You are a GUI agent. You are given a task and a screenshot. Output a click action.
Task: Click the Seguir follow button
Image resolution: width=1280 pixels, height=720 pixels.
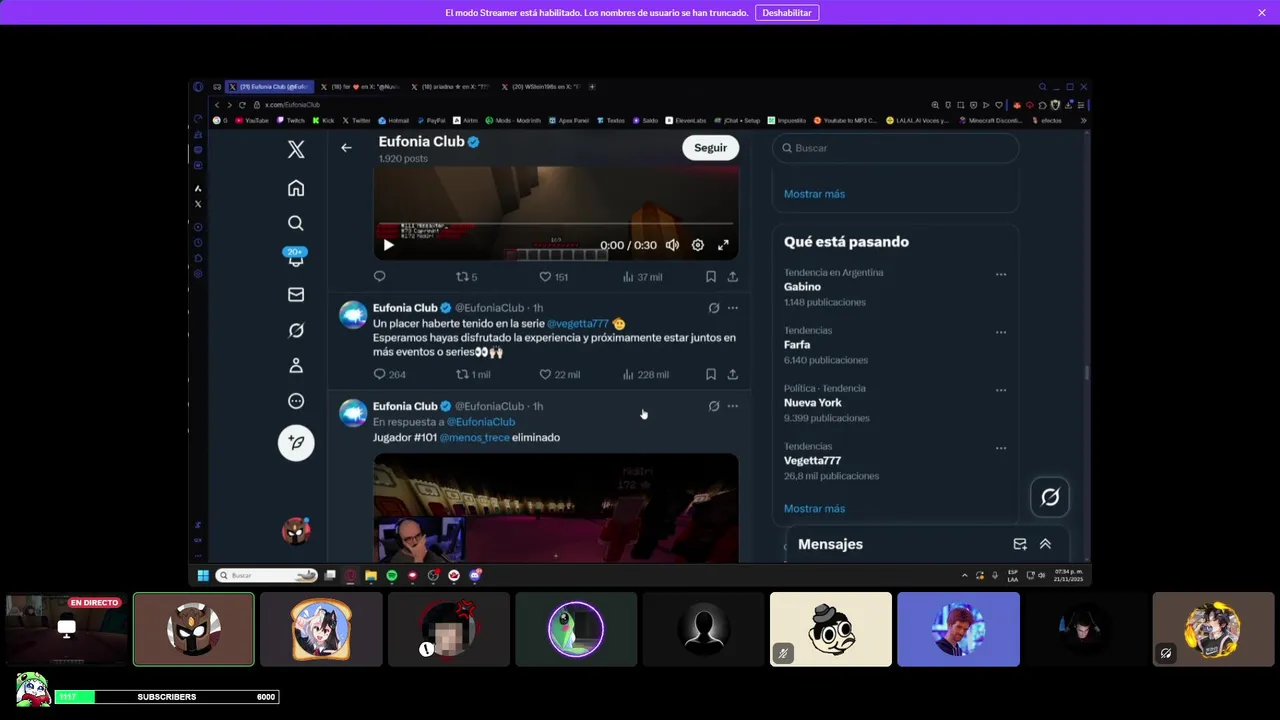pyautogui.click(x=710, y=147)
